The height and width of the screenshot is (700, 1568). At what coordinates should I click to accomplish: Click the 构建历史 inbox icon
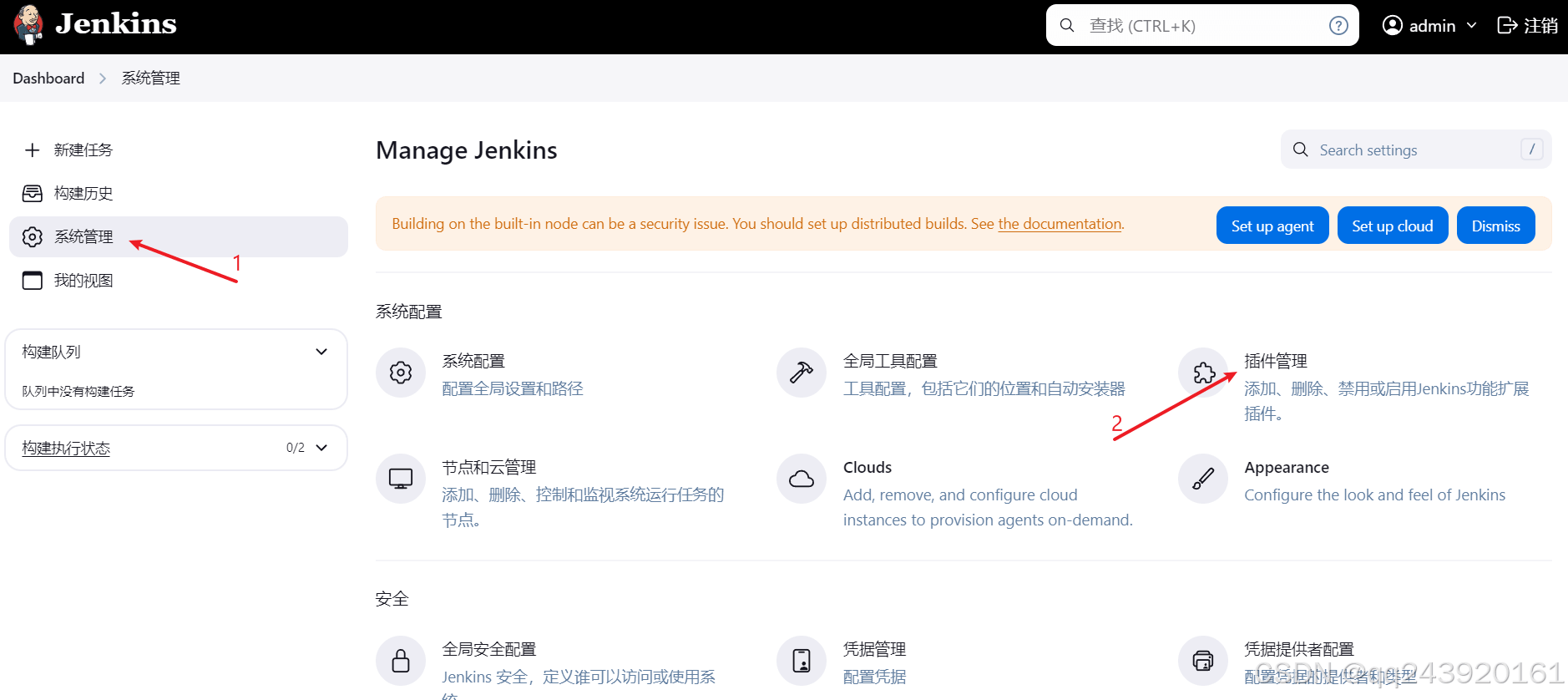point(33,193)
